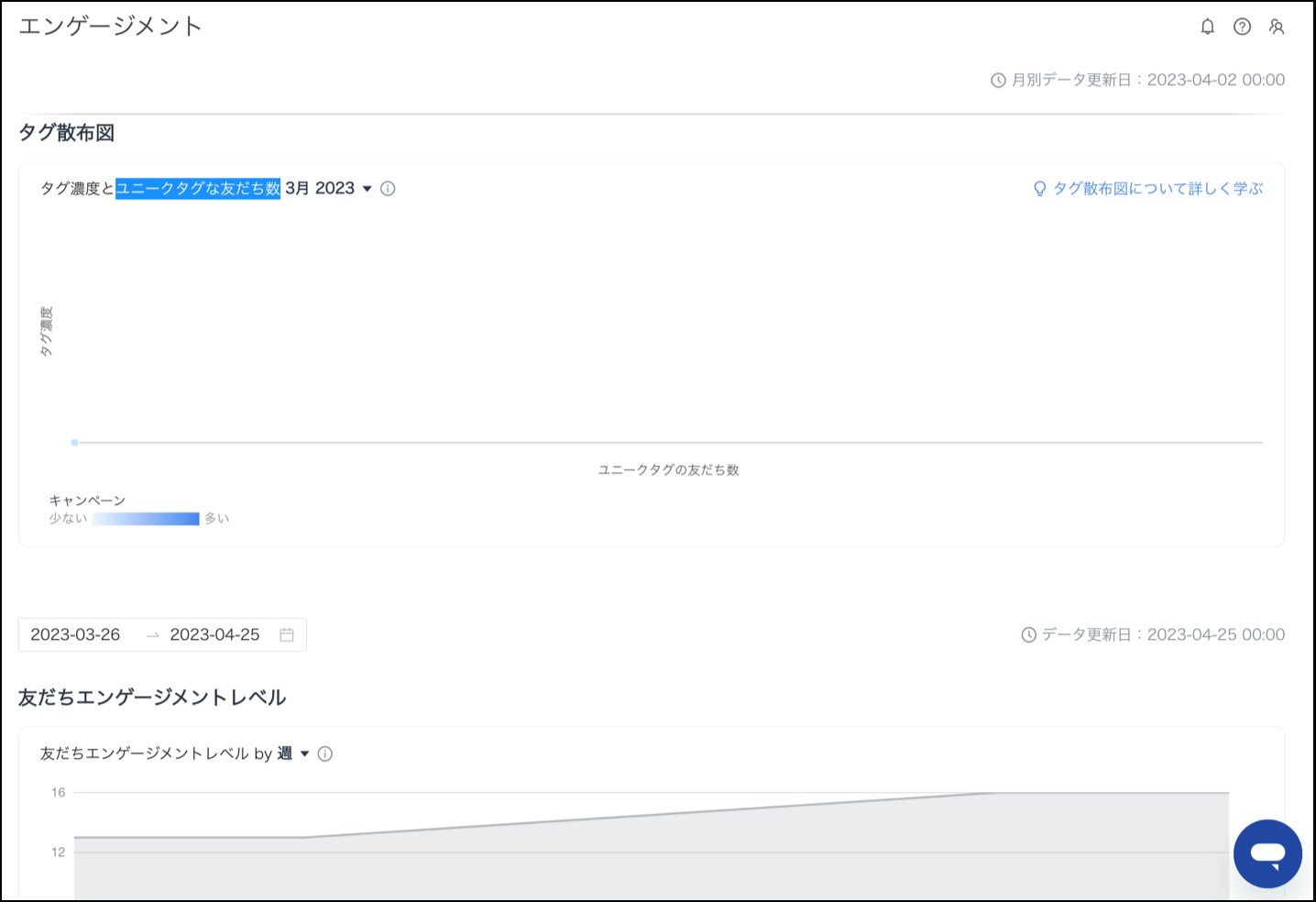The height and width of the screenshot is (902, 1316).
Task: Click the end date 2023-04-25 field
Action: pos(214,634)
